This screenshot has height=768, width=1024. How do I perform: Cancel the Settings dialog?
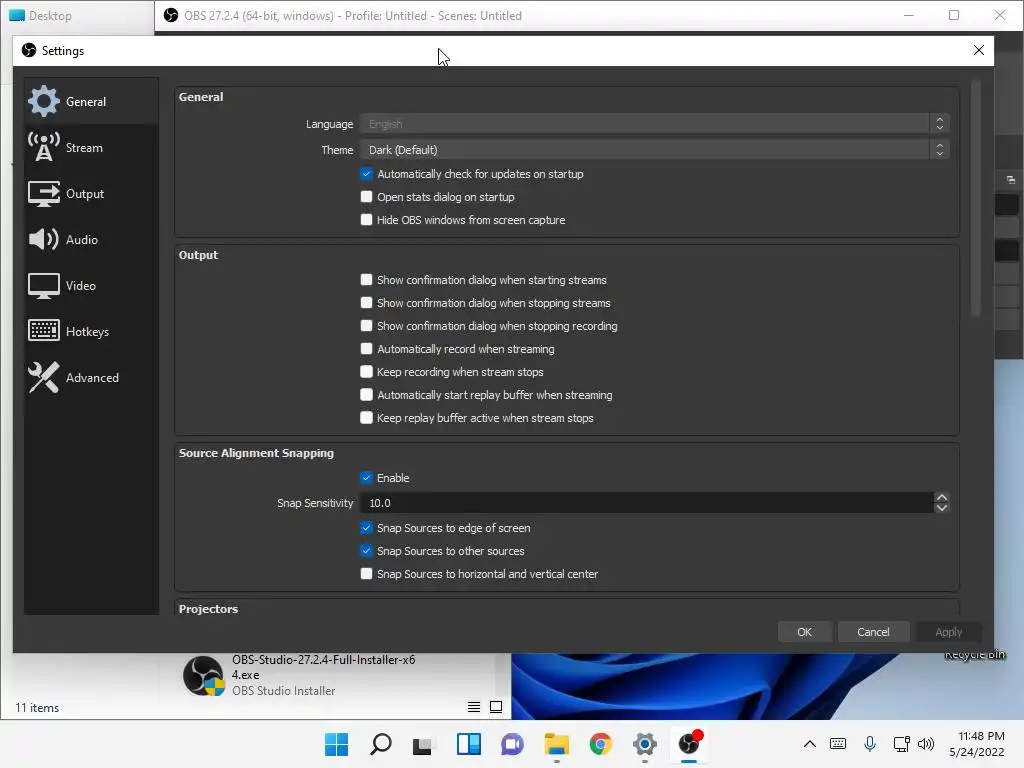873,632
